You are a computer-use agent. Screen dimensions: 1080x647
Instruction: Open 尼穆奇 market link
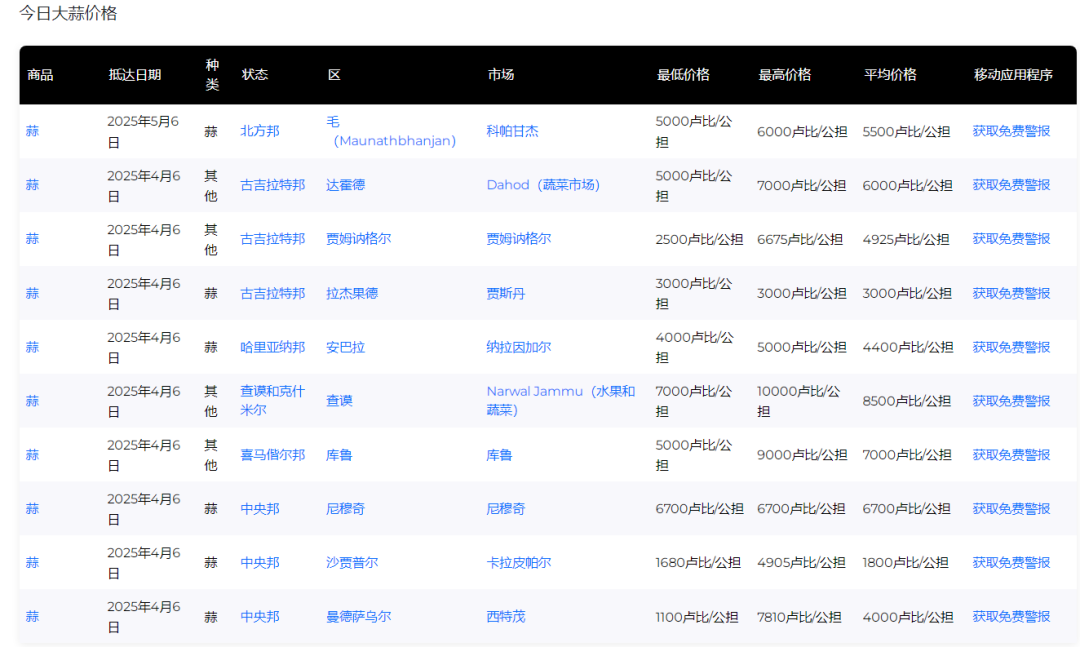[506, 509]
